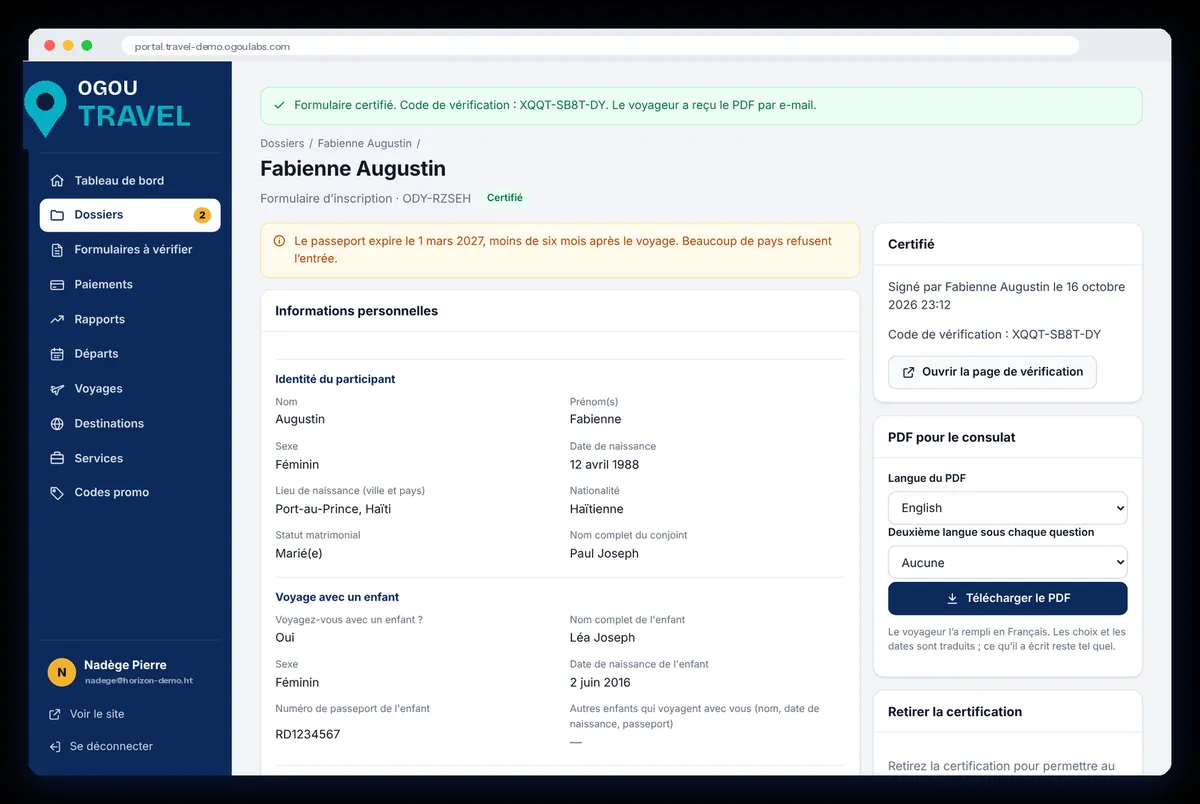Click the Dossiers count badge showing 2
This screenshot has width=1200, height=804.
[x=202, y=215]
